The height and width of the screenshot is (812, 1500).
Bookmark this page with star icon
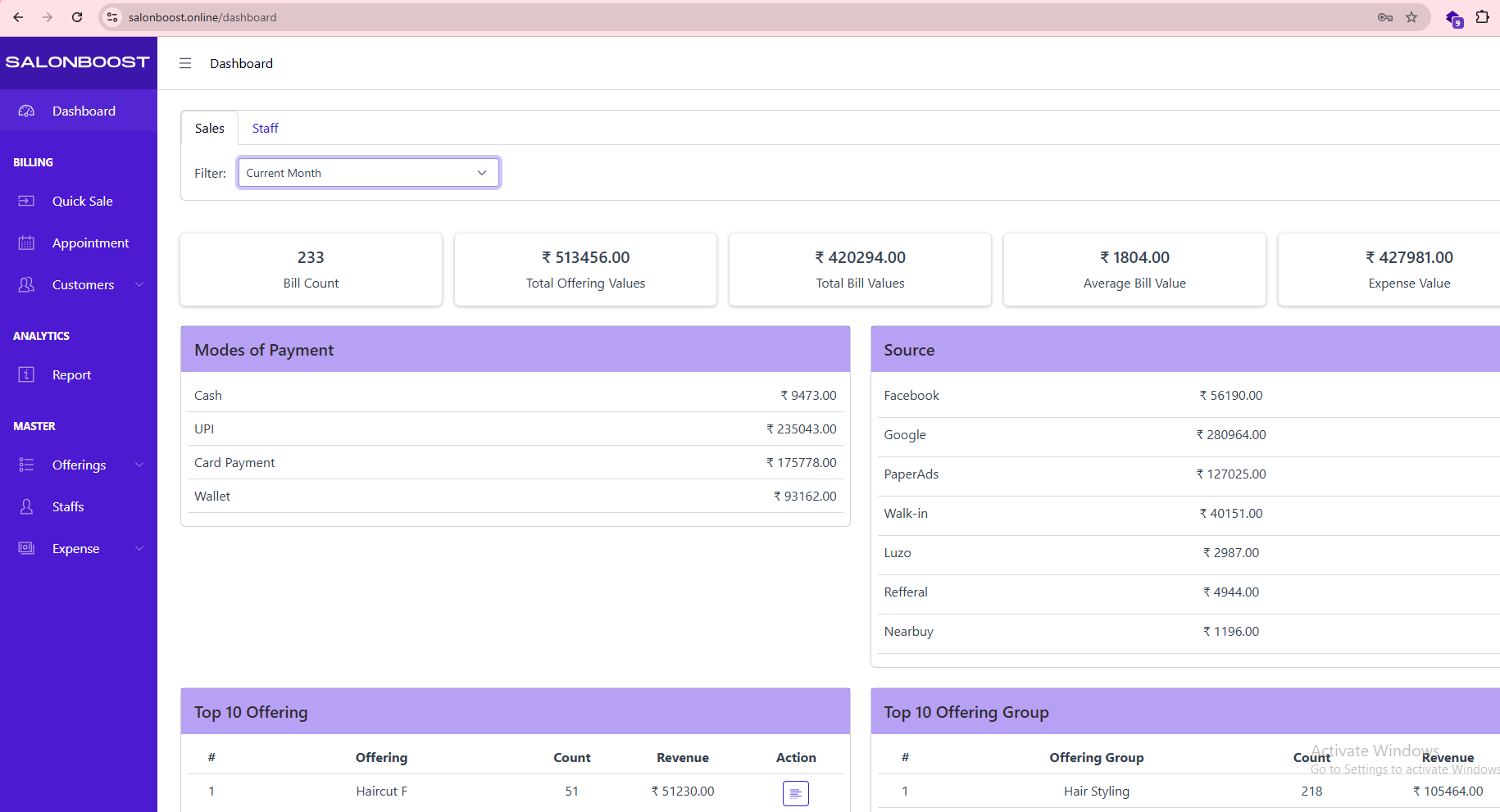click(1411, 17)
